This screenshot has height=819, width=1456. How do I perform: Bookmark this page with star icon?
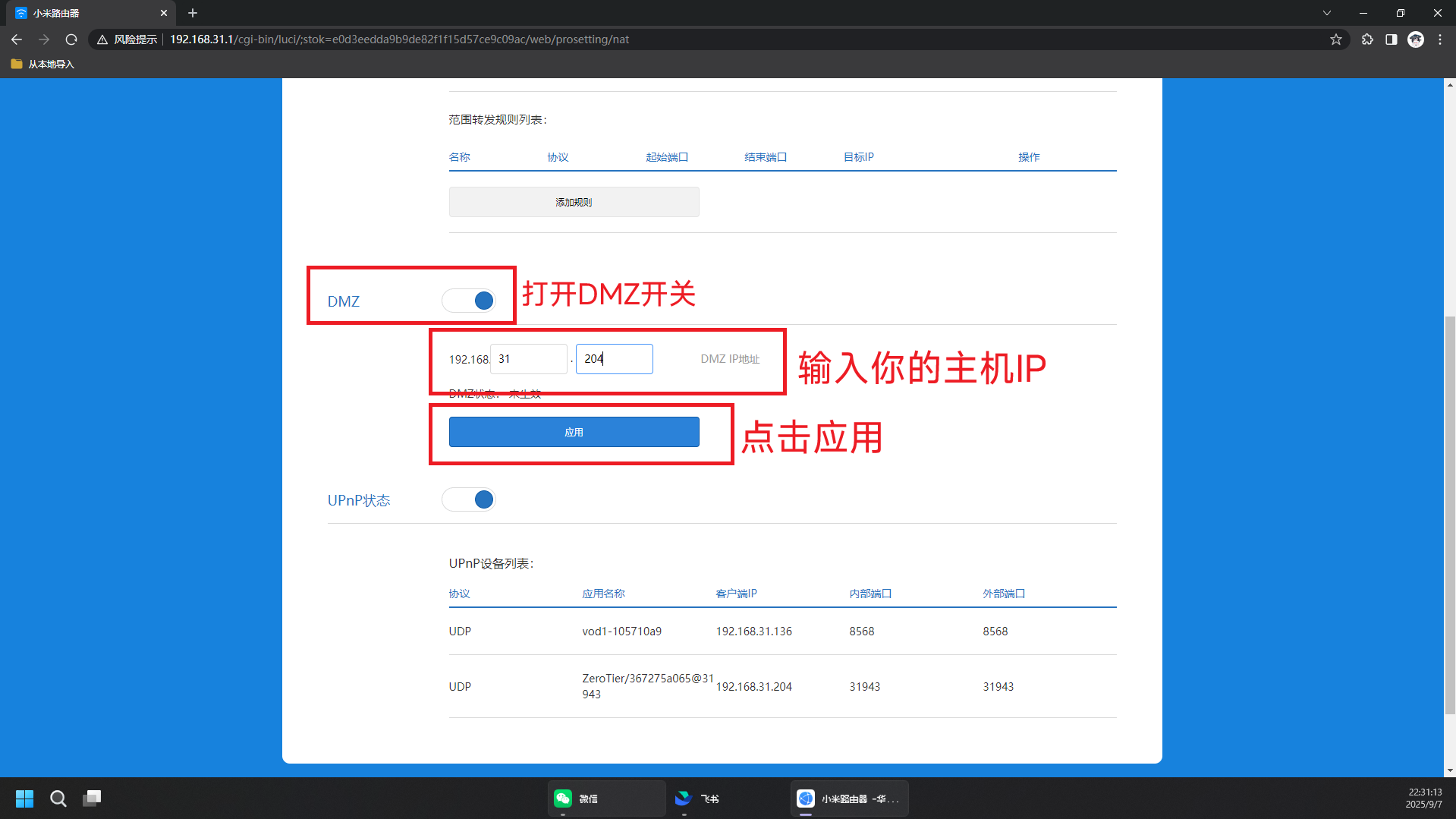click(1335, 39)
